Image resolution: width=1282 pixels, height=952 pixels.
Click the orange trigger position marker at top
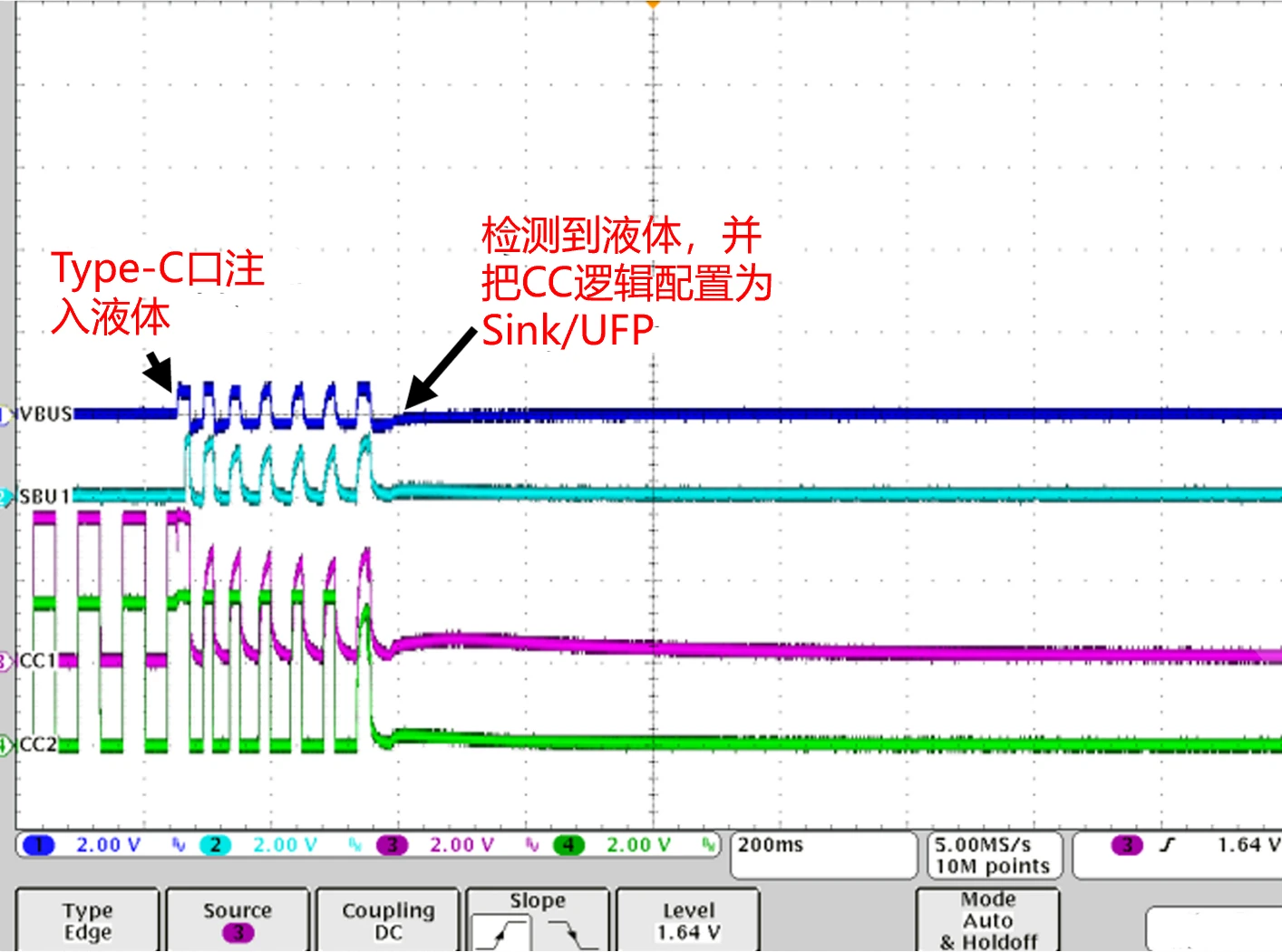coord(653,5)
